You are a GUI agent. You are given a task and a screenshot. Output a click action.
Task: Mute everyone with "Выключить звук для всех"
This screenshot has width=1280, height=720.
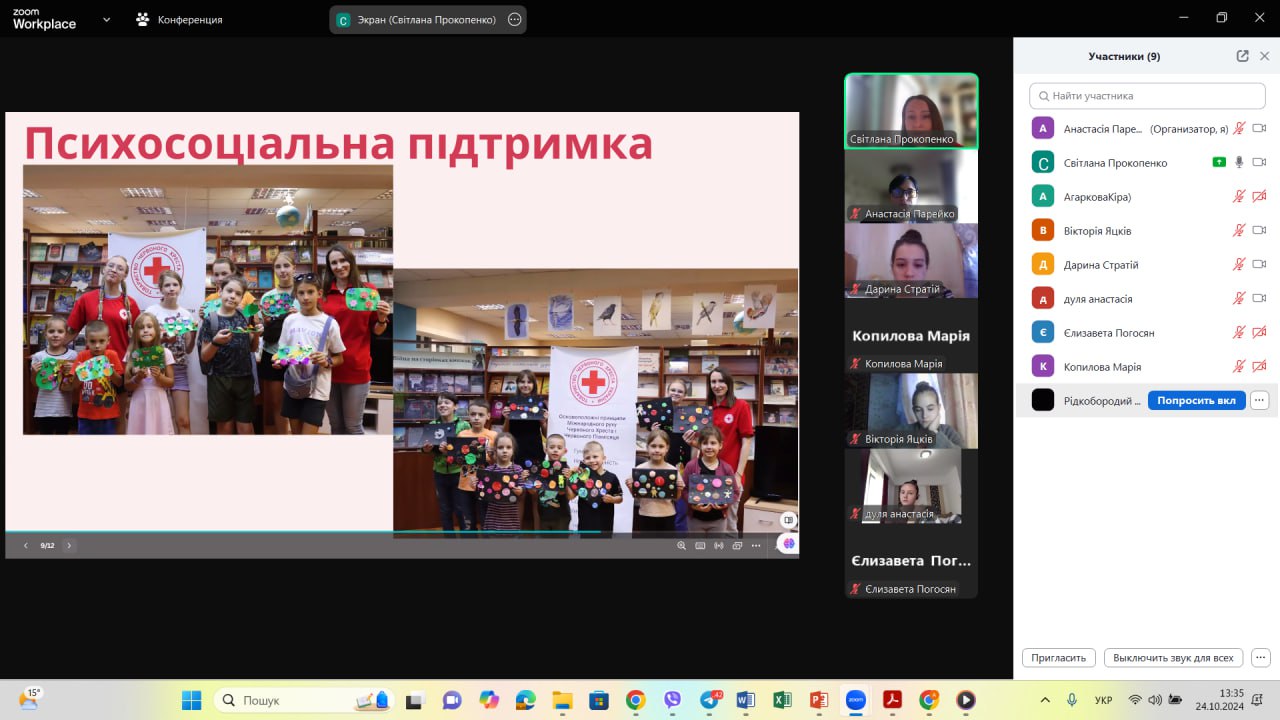click(x=1173, y=658)
